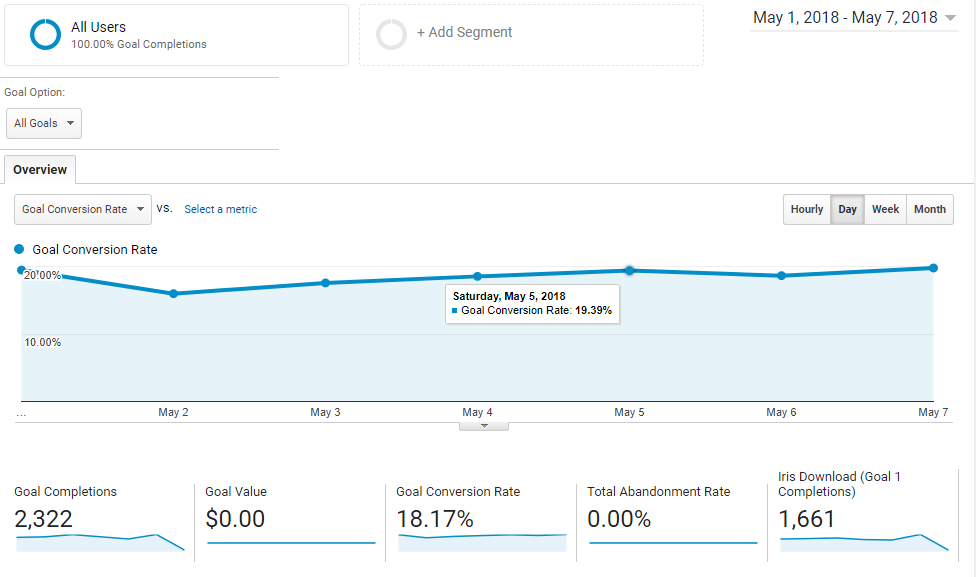Click the blue Goal Conversion Rate legend dot
Image resolution: width=976 pixels, height=577 pixels.
click(20, 250)
